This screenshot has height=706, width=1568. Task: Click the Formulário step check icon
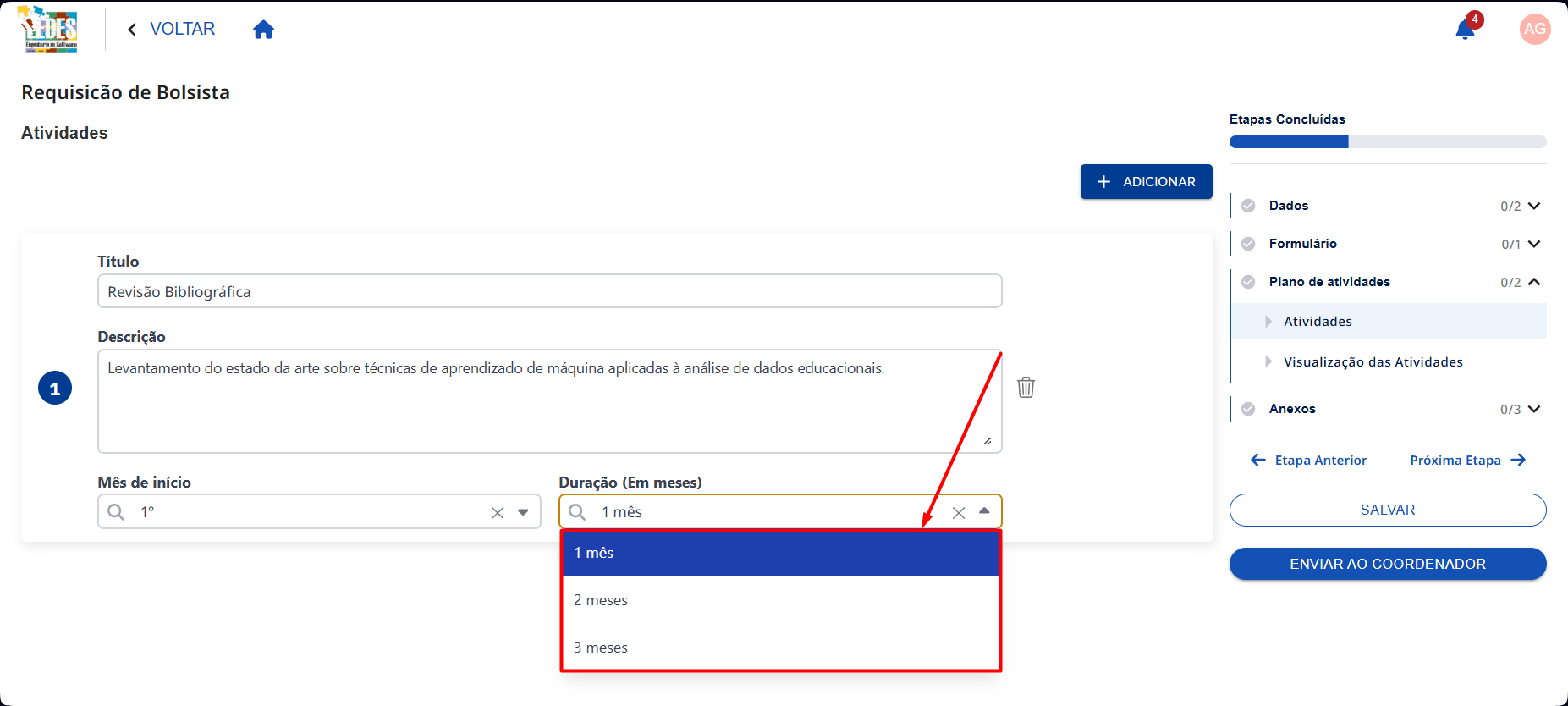pyautogui.click(x=1248, y=244)
